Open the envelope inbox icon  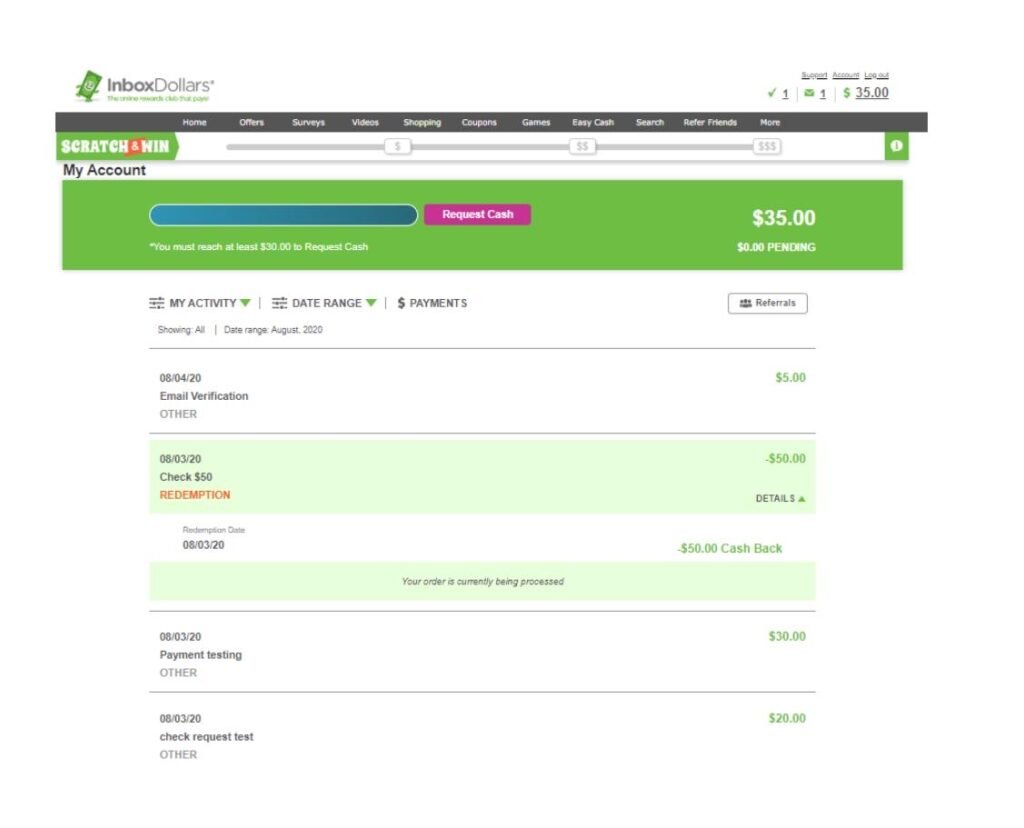click(x=808, y=94)
